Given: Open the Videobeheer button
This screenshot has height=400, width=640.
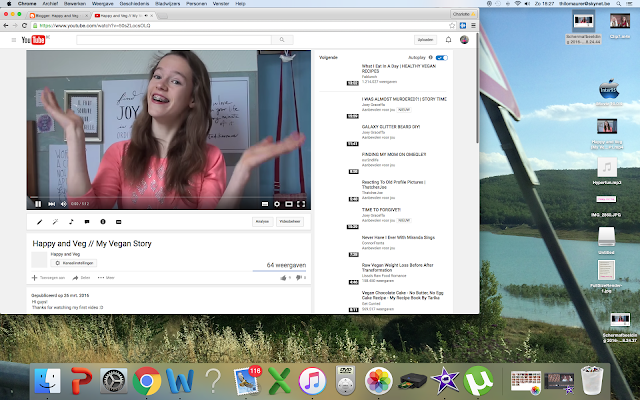Looking at the screenshot, I should (x=290, y=222).
